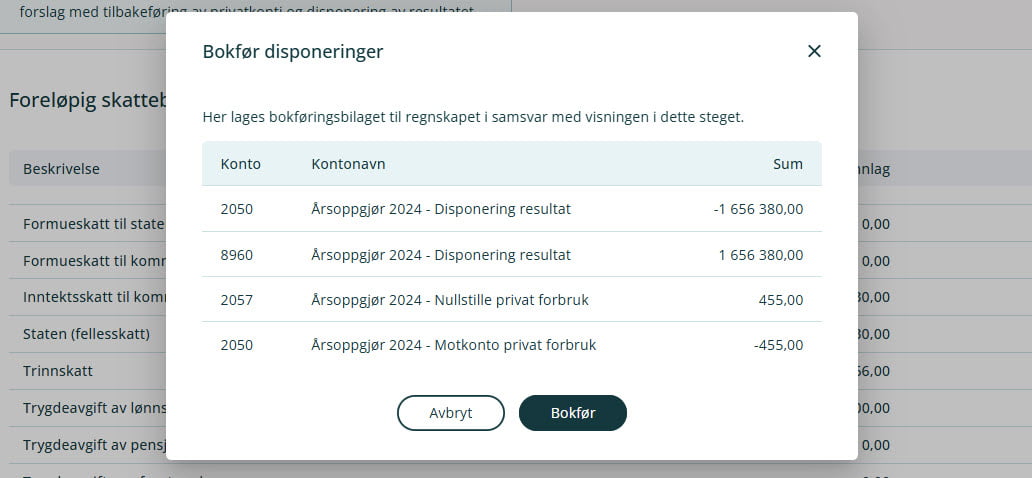Select account number 8960 cell
This screenshot has width=1032, height=478.
(237, 255)
